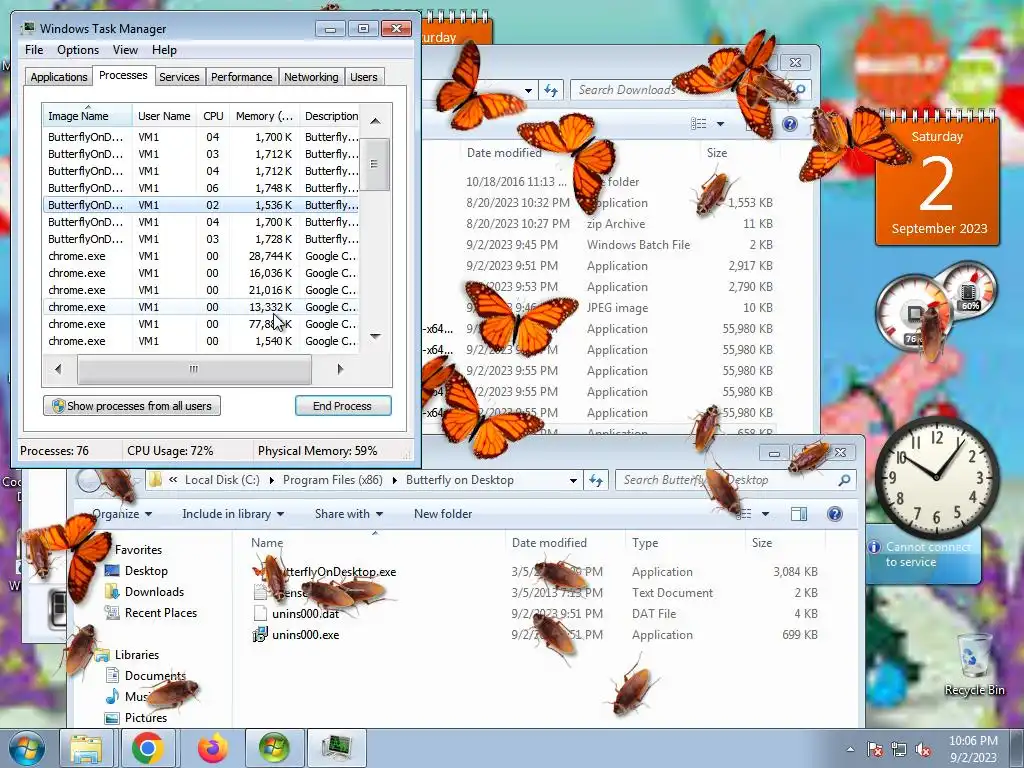Toggle the preview pane icon in Butterfly on Desktop window
Image resolution: width=1024 pixels, height=768 pixels.
[x=799, y=514]
